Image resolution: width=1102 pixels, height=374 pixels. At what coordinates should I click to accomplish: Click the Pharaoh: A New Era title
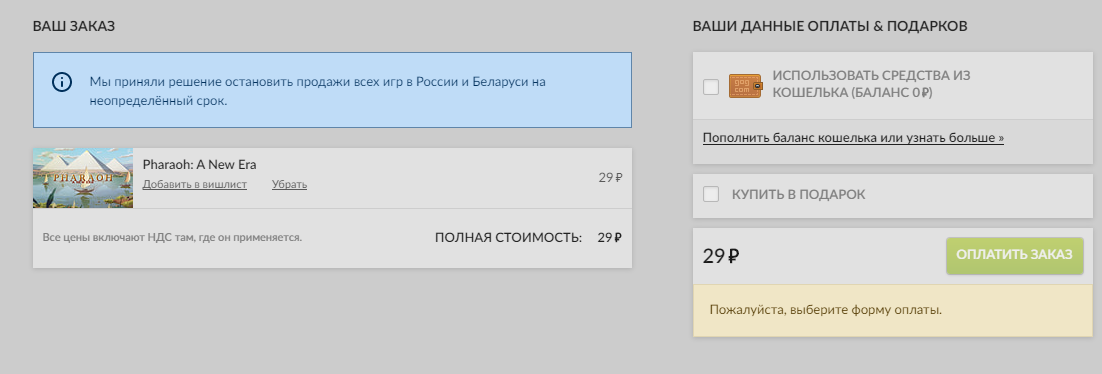tap(200, 165)
